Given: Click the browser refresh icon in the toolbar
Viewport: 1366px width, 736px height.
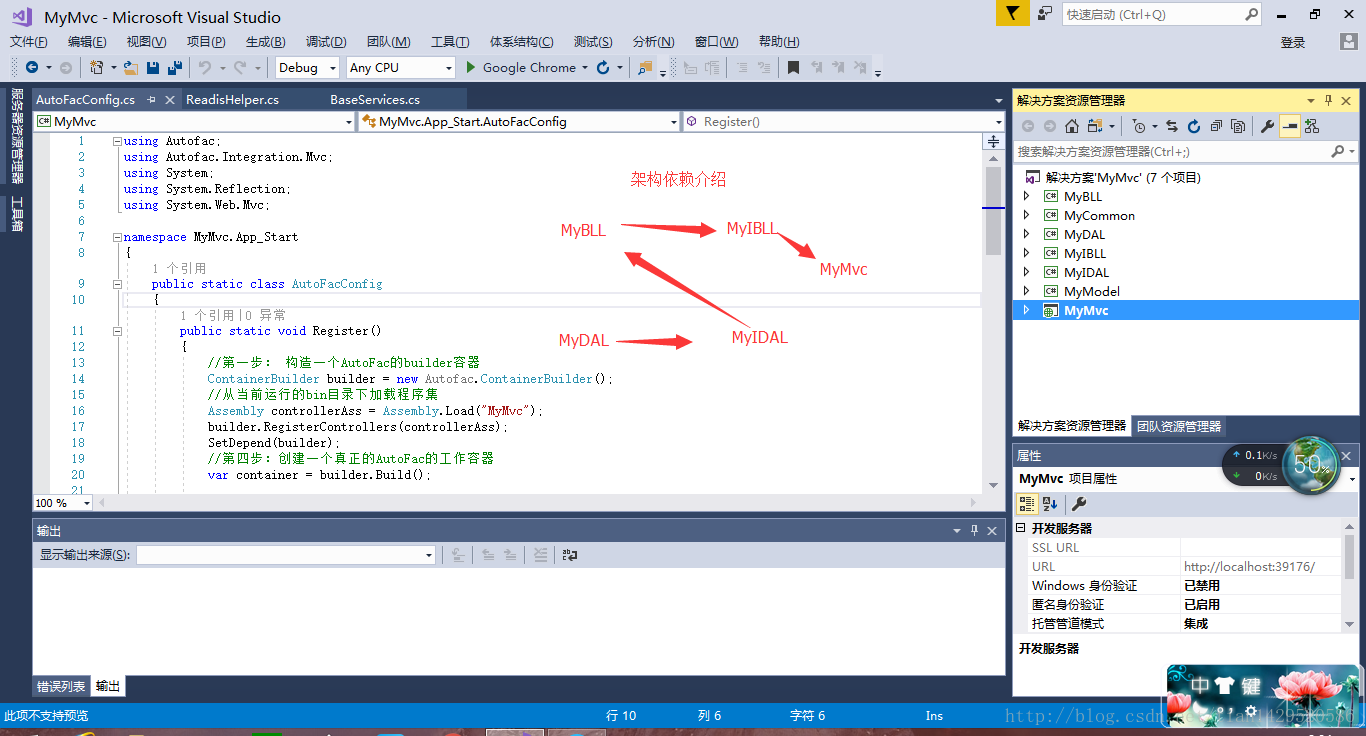Looking at the screenshot, I should tap(603, 68).
